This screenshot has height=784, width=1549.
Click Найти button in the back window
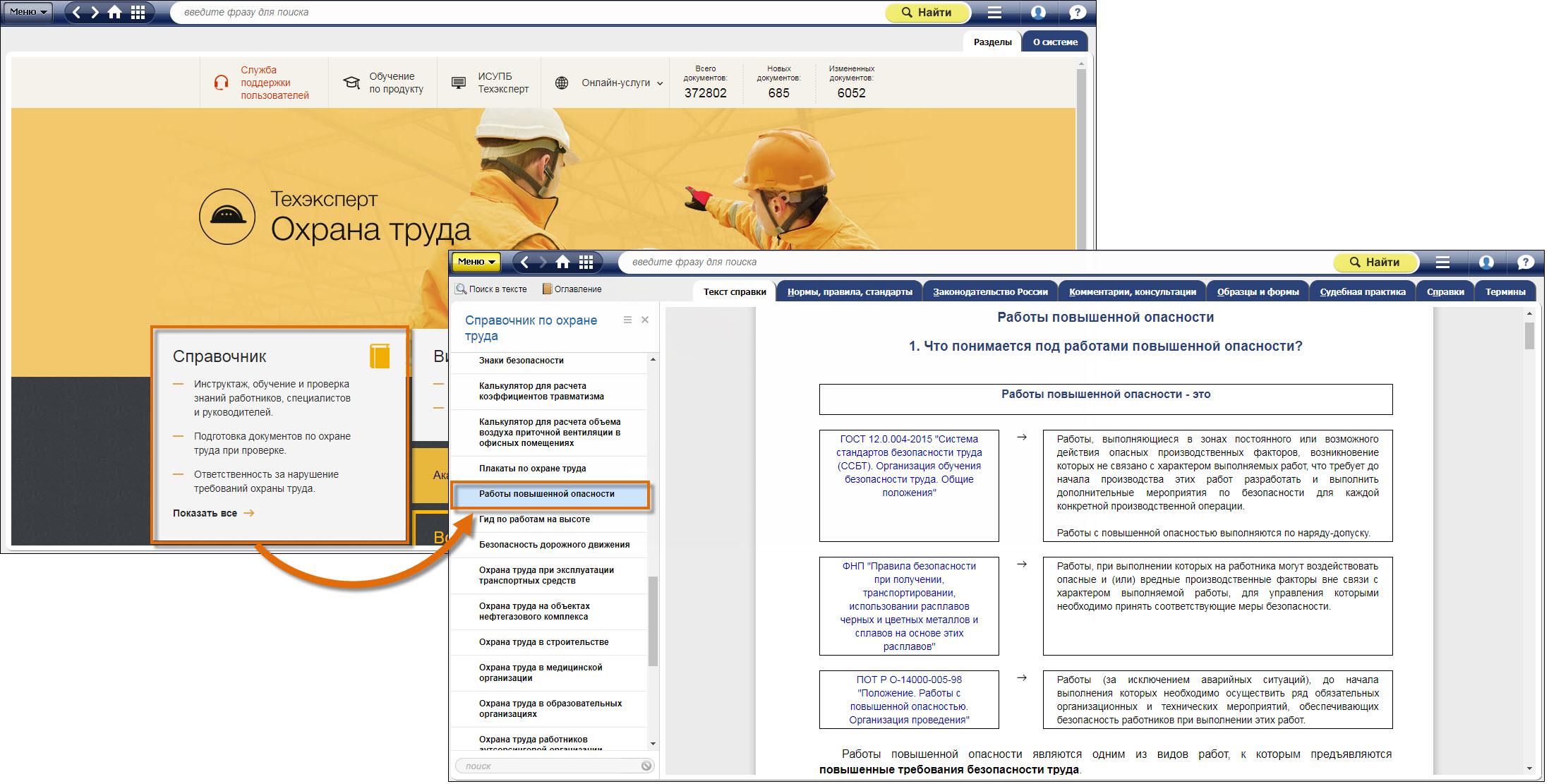click(x=927, y=12)
